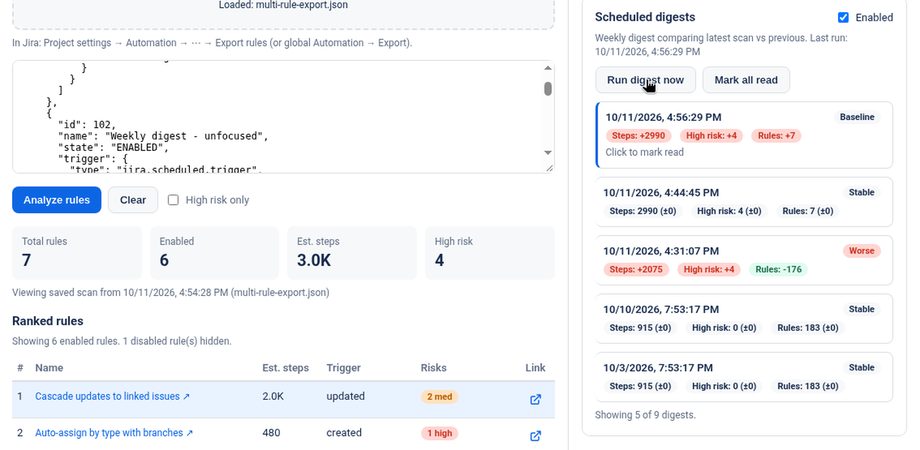Click the Worse status badge
This screenshot has width=920, height=450.
861,251
